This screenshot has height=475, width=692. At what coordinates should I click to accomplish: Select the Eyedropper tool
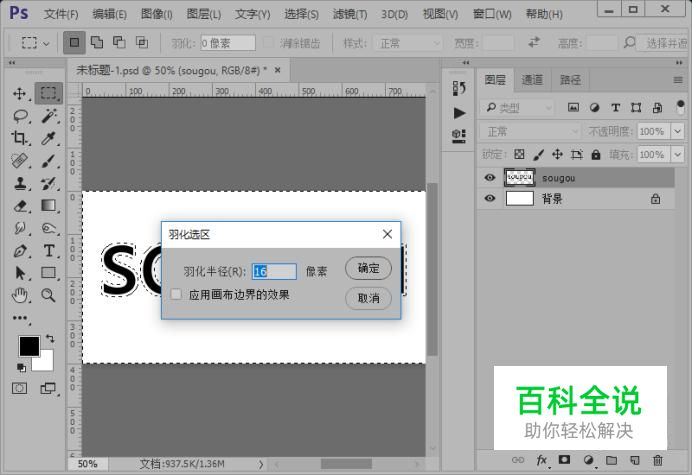(x=49, y=138)
